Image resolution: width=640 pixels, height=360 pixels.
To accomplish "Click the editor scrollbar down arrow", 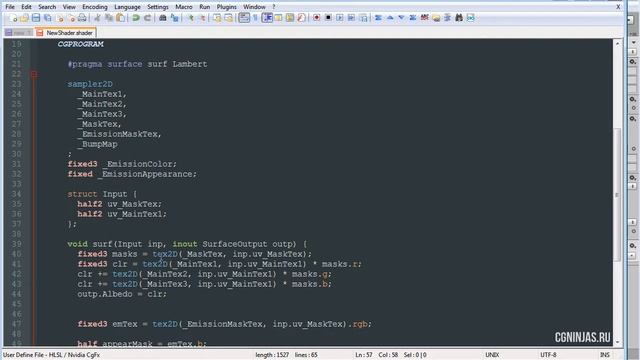I will point(617,342).
